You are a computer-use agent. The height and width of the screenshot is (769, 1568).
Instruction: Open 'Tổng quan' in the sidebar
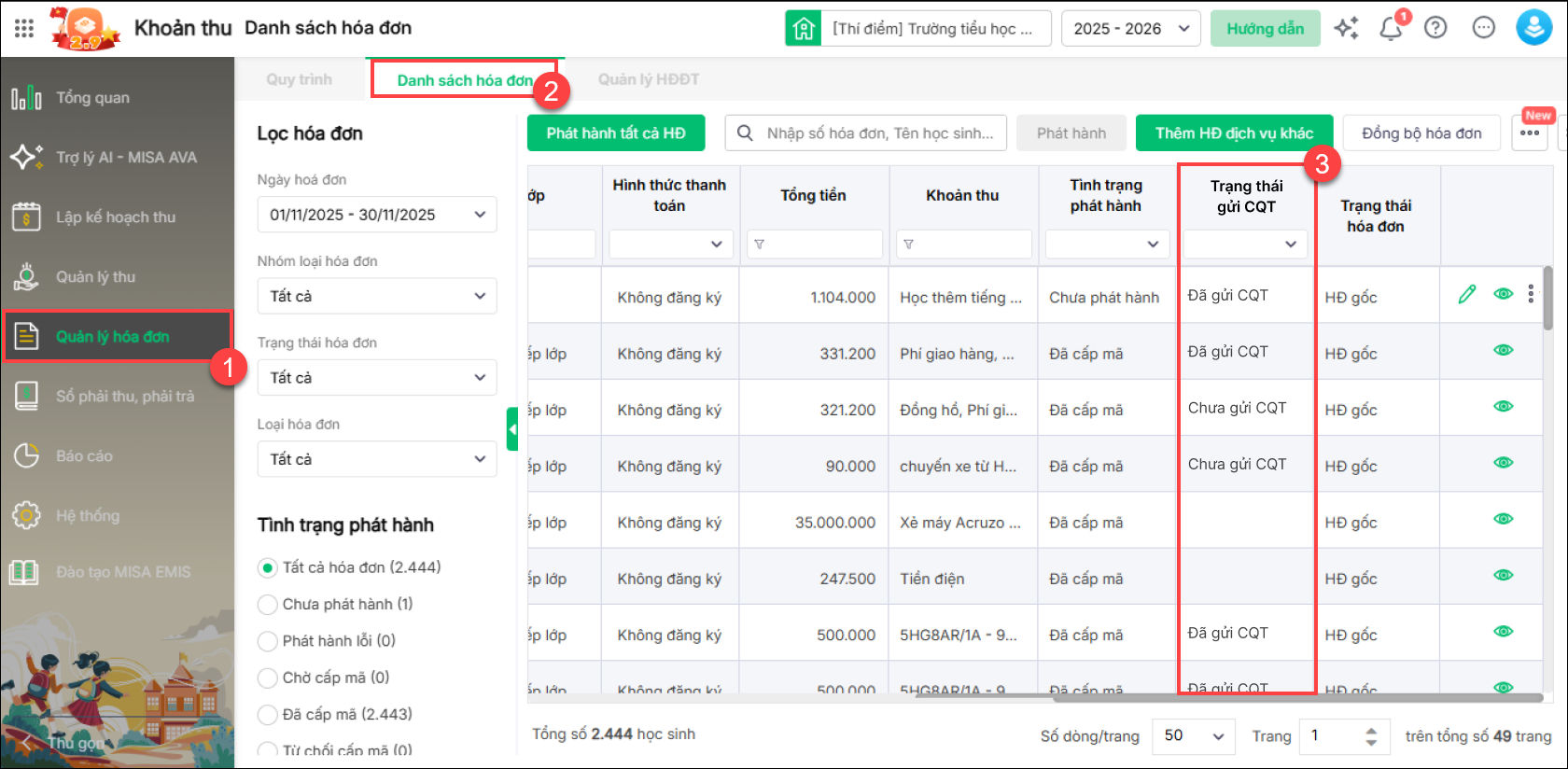(x=92, y=98)
